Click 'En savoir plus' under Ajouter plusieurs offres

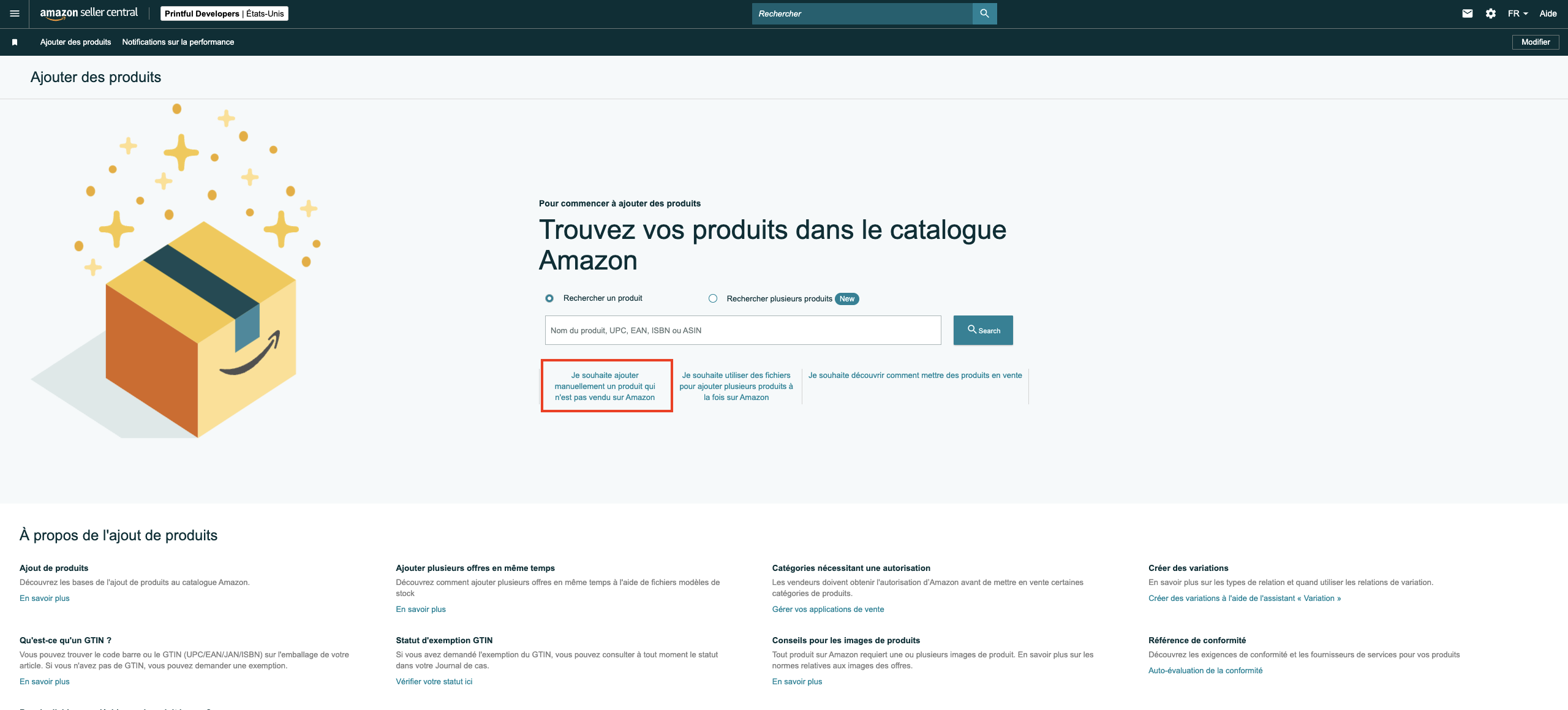tap(421, 610)
